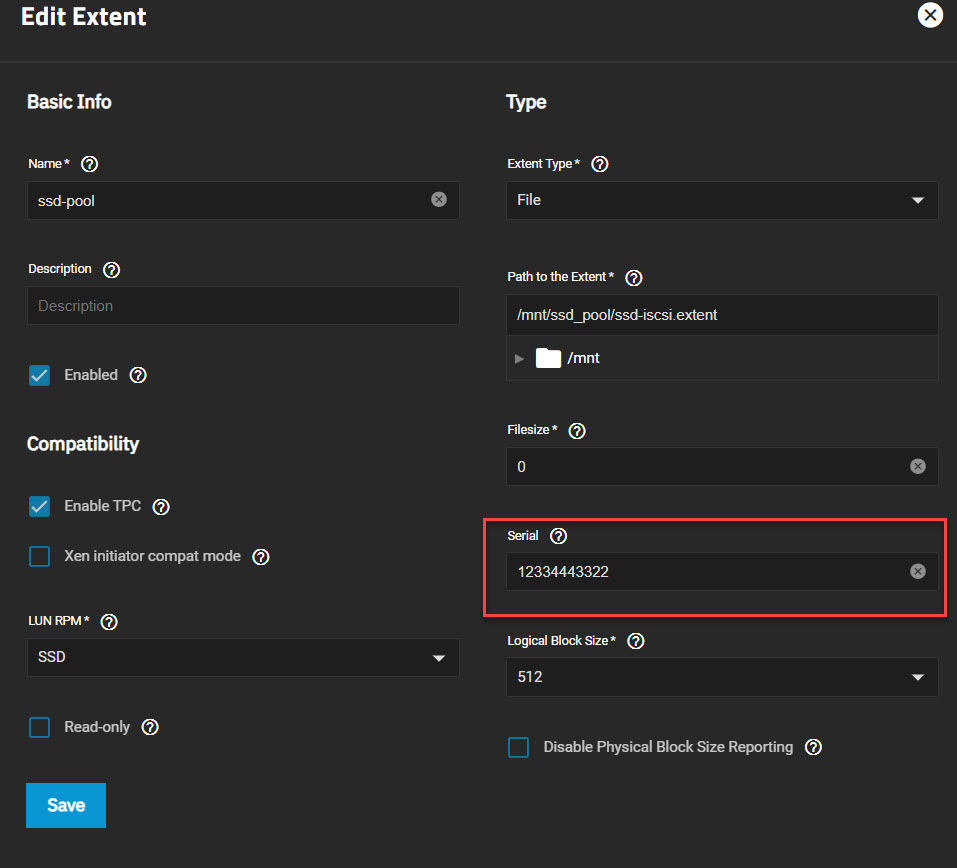Expand the /mnt directory tree
Image resolution: width=957 pixels, height=868 pixels.
point(519,359)
